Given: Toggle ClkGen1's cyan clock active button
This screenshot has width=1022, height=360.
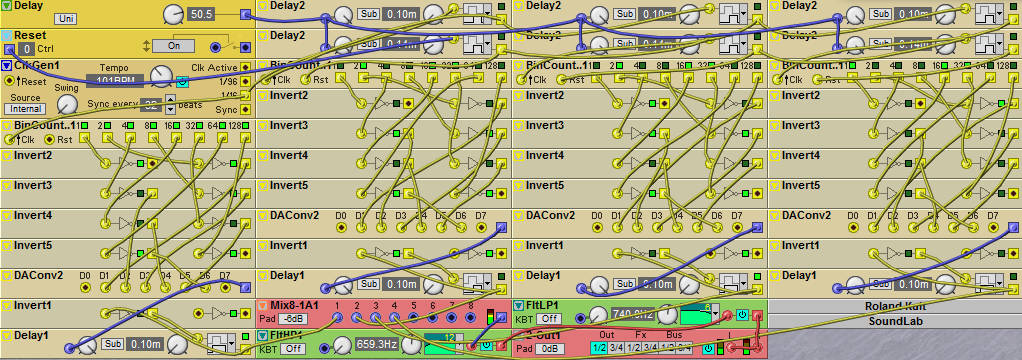Looking at the screenshot, I should coord(182,81).
